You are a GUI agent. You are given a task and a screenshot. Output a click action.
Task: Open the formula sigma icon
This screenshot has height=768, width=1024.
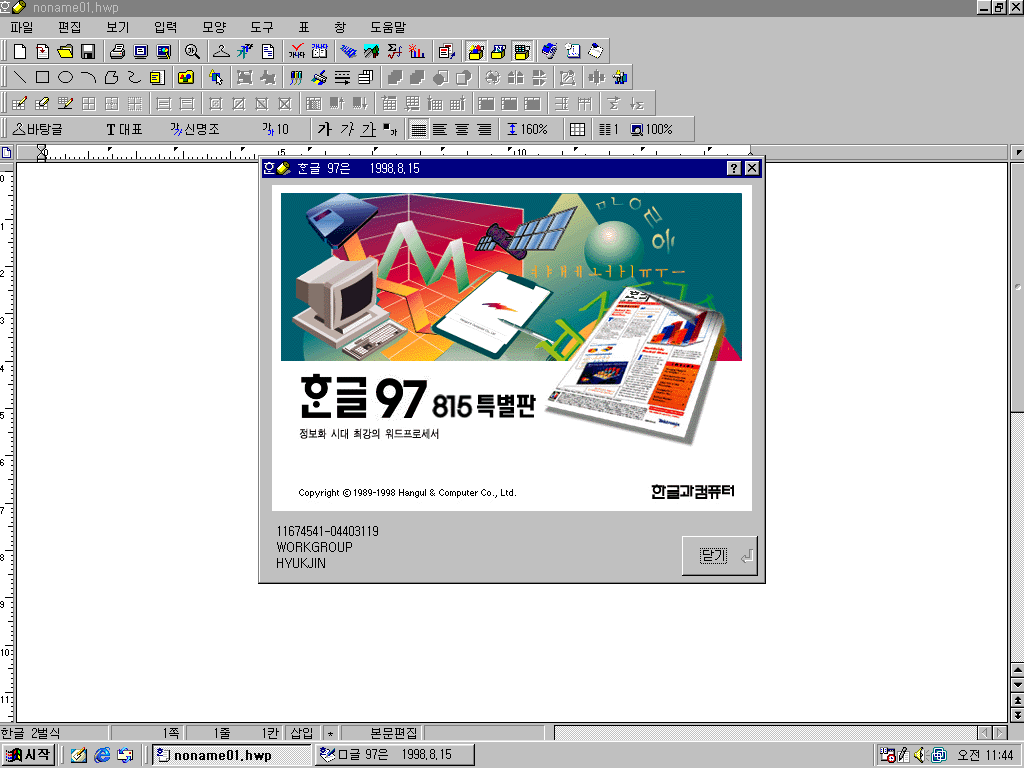(394, 52)
